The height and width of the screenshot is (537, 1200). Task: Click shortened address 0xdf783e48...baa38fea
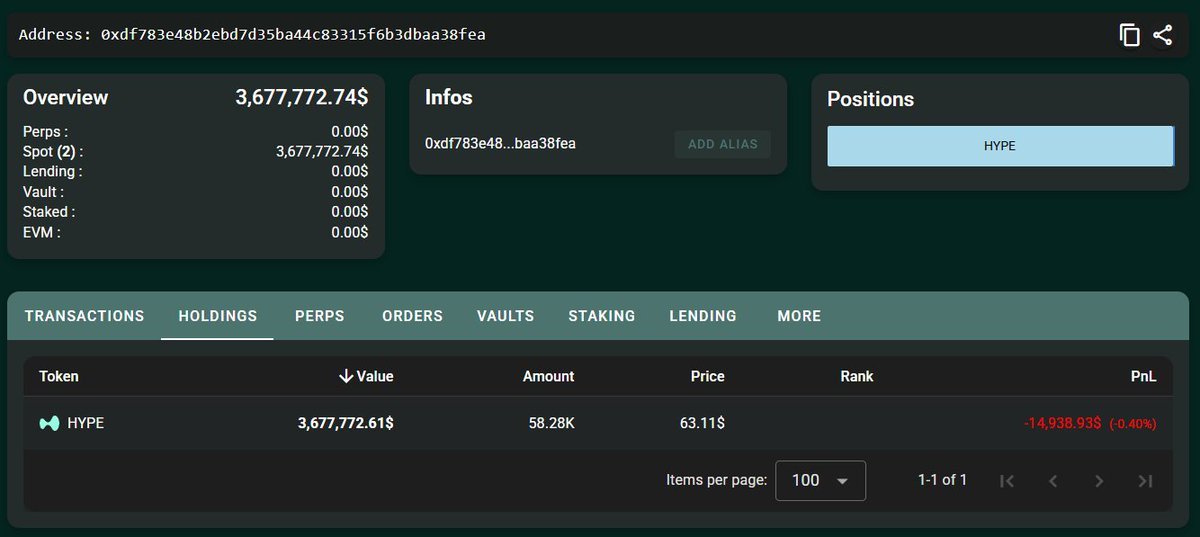tap(500, 144)
